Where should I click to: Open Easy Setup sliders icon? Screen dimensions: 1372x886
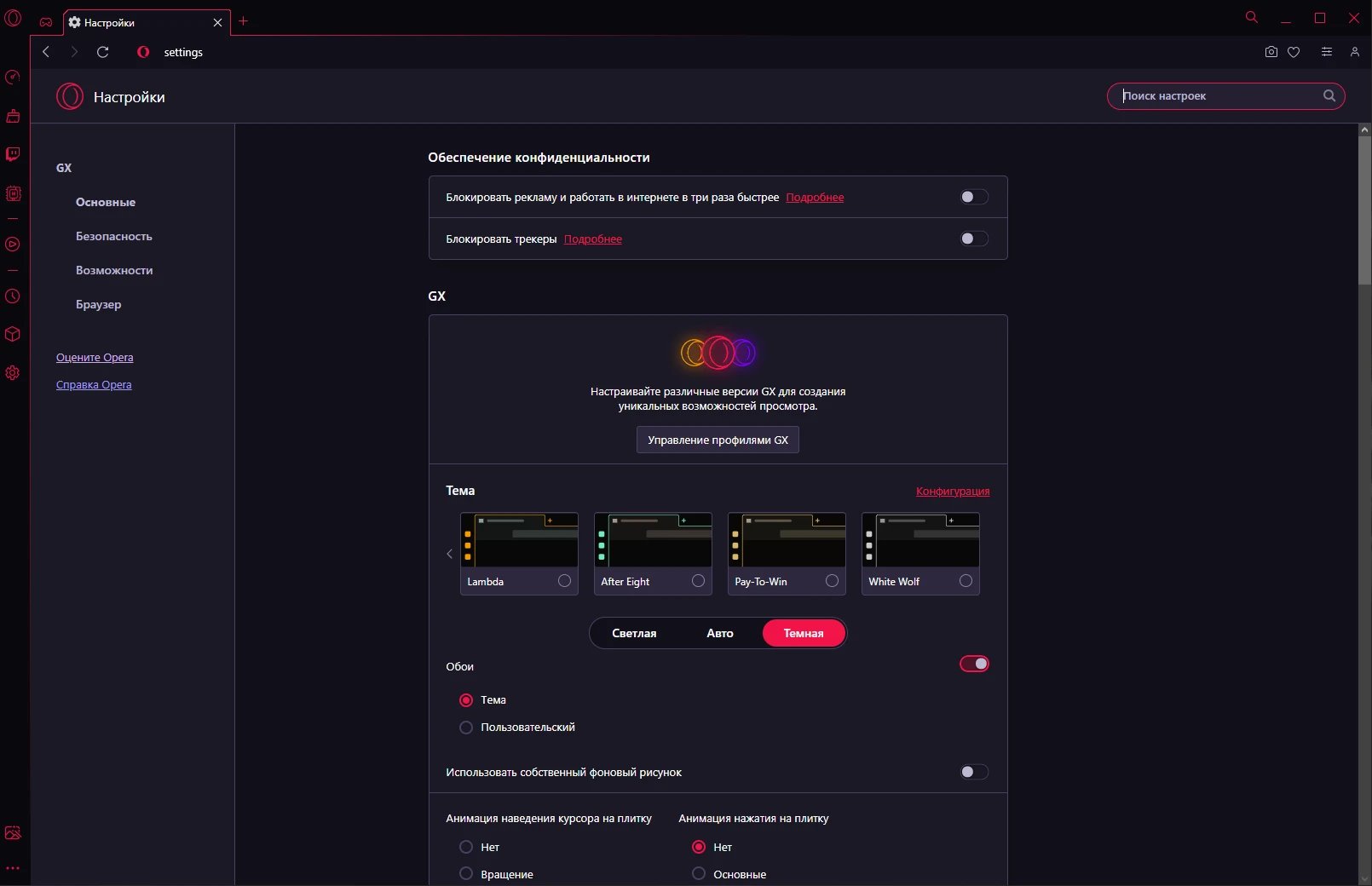(1327, 52)
